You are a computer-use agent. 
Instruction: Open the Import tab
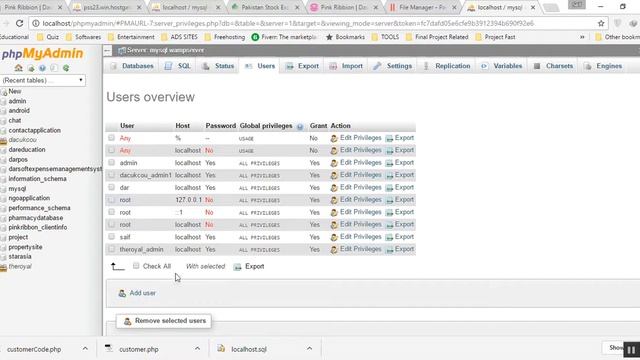tap(346, 66)
